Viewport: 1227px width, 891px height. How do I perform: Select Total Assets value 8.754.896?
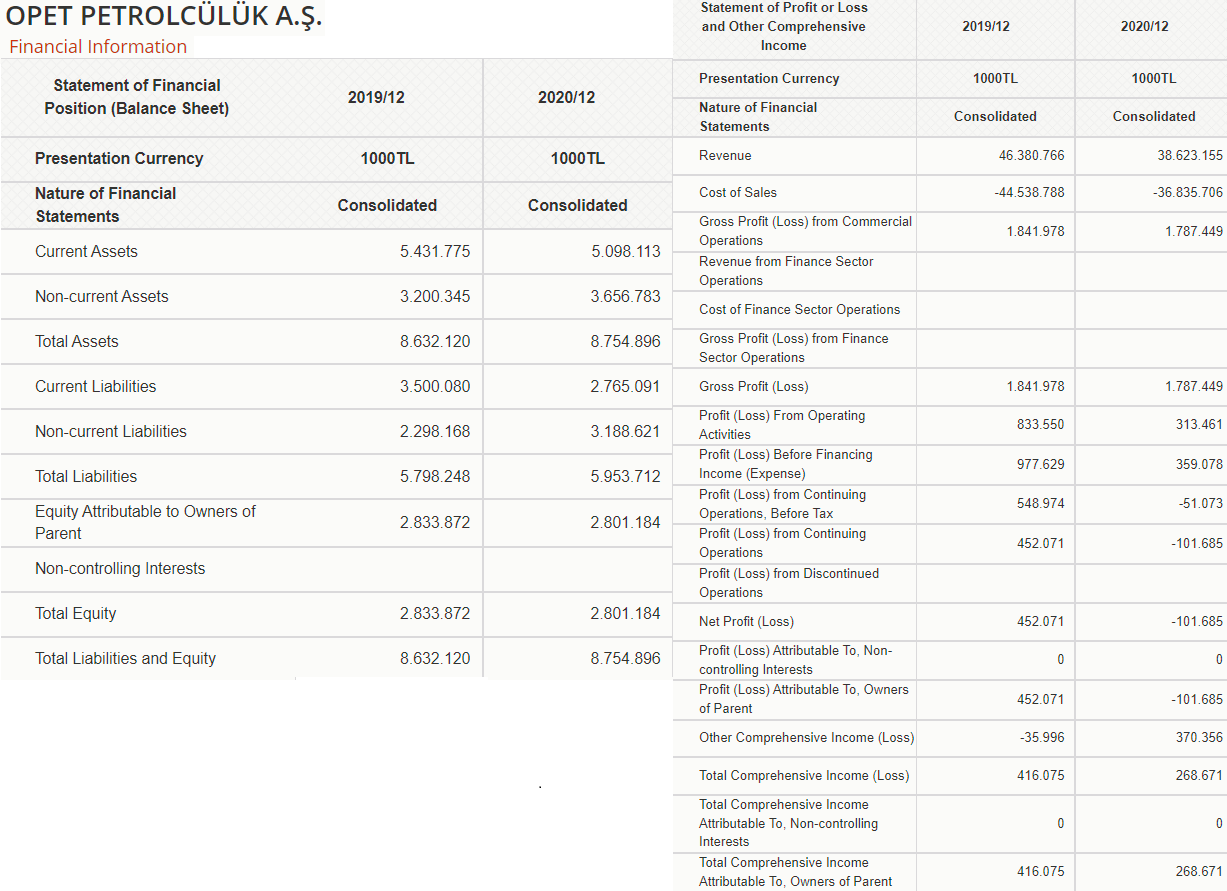pos(625,341)
